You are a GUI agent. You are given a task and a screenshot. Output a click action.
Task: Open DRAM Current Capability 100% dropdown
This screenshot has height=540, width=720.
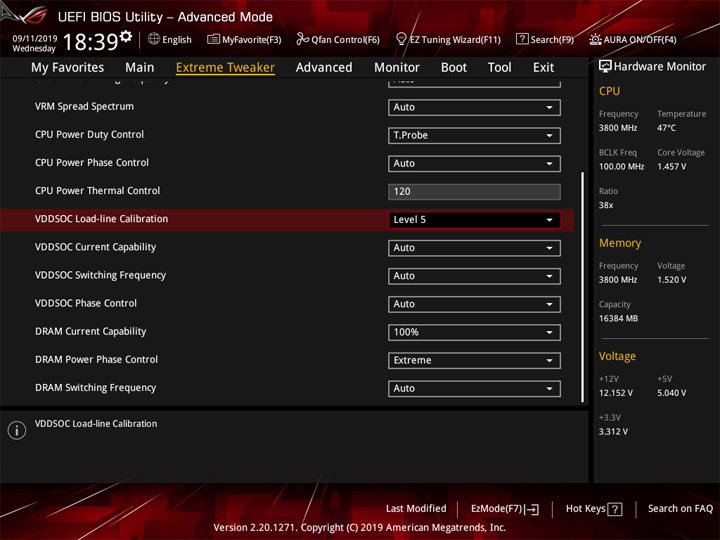(x=474, y=332)
